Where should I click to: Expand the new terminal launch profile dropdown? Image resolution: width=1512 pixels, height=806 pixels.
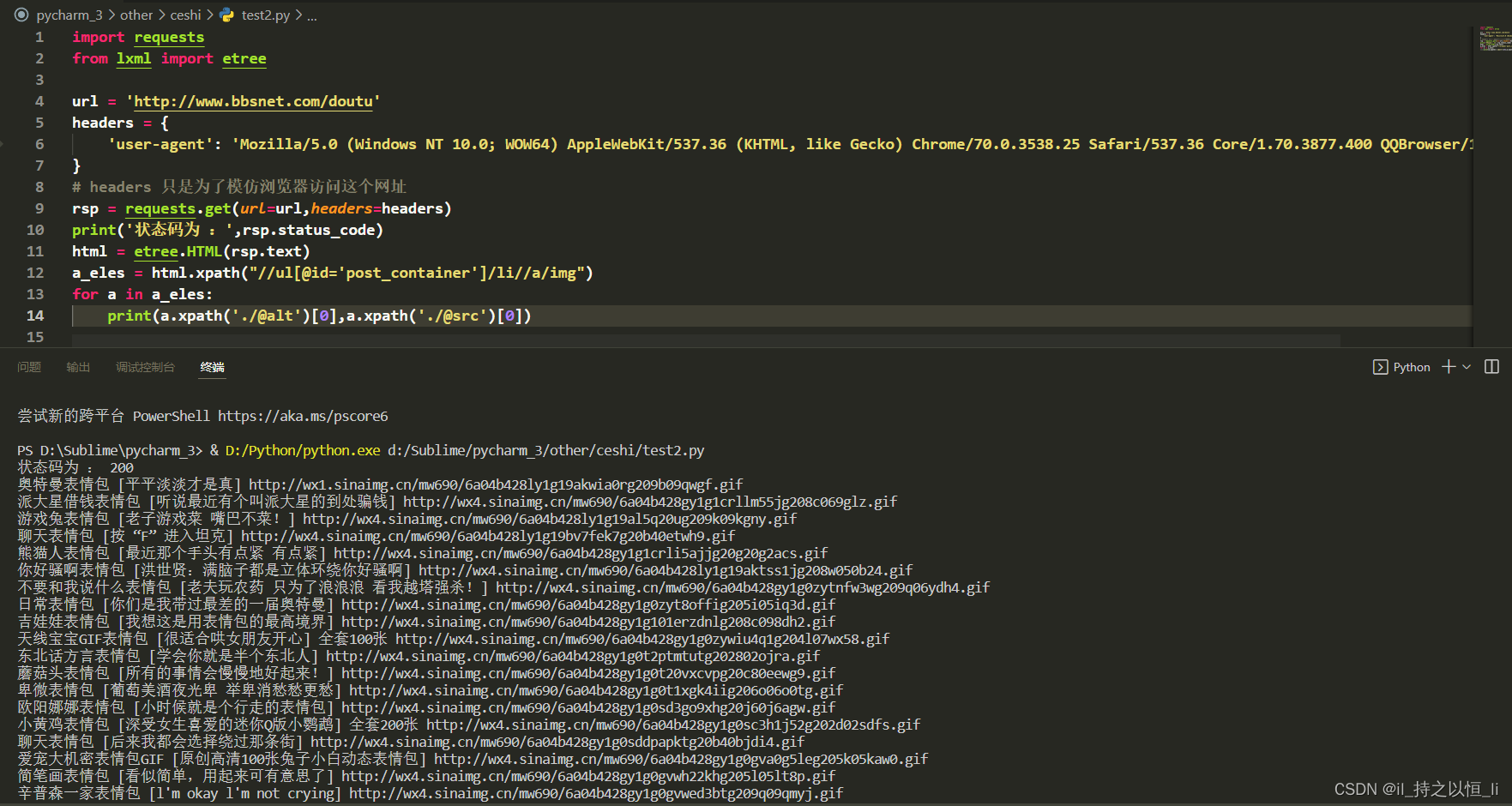pos(1467,367)
